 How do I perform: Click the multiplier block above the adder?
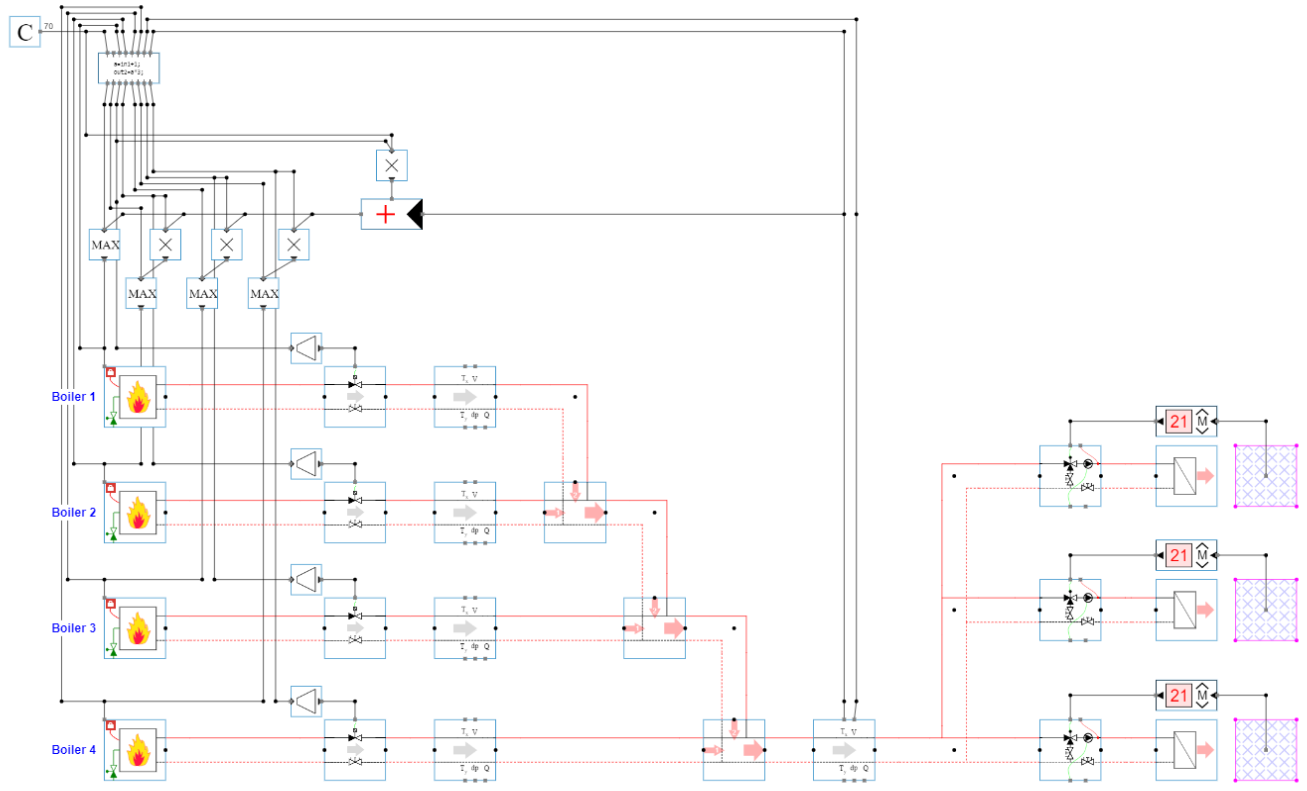[x=391, y=165]
